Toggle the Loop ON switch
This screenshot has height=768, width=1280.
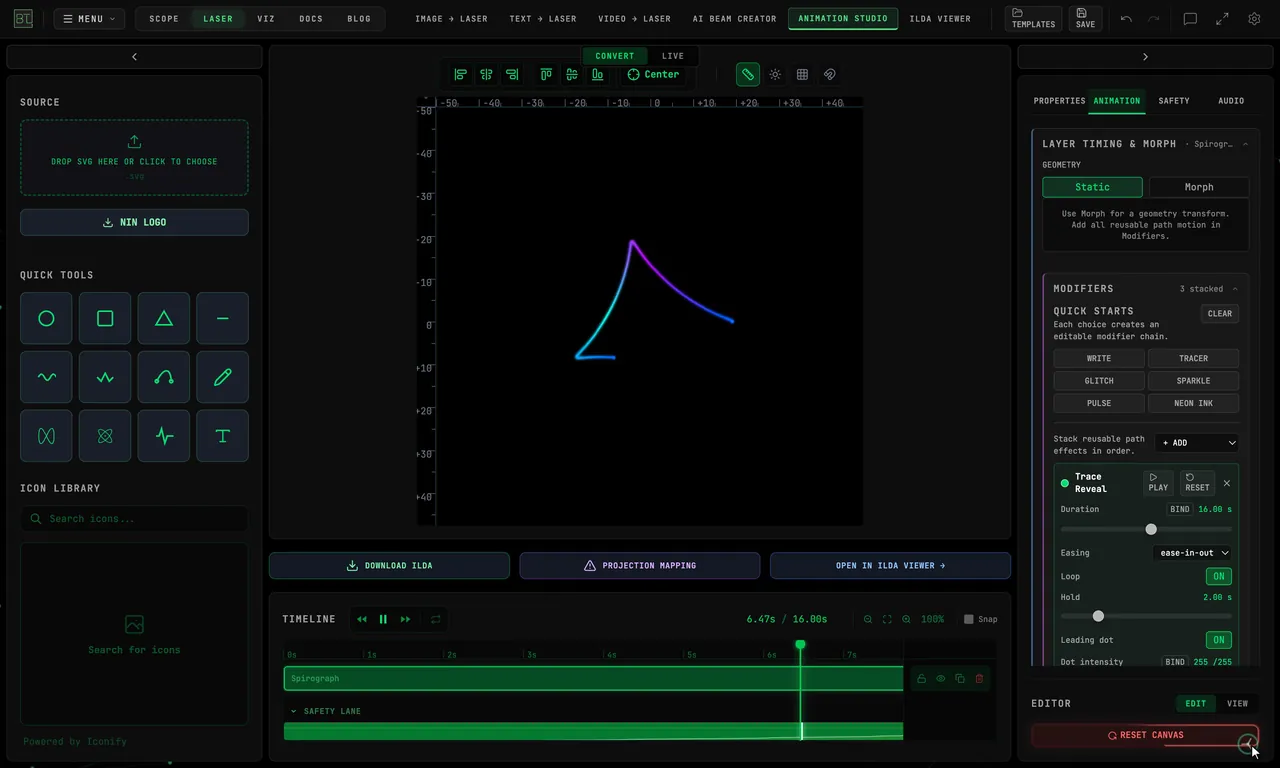1219,577
